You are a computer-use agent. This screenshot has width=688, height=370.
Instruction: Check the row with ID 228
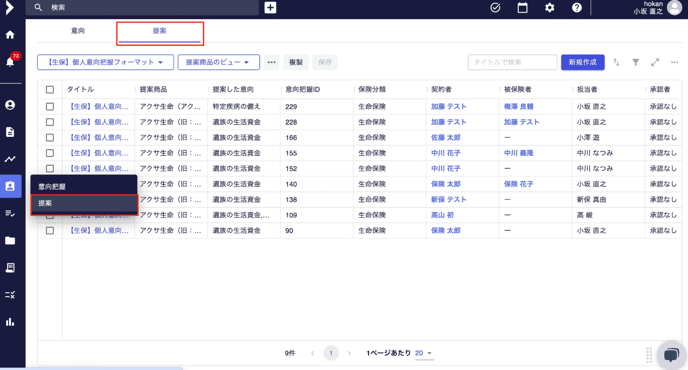(x=50, y=122)
